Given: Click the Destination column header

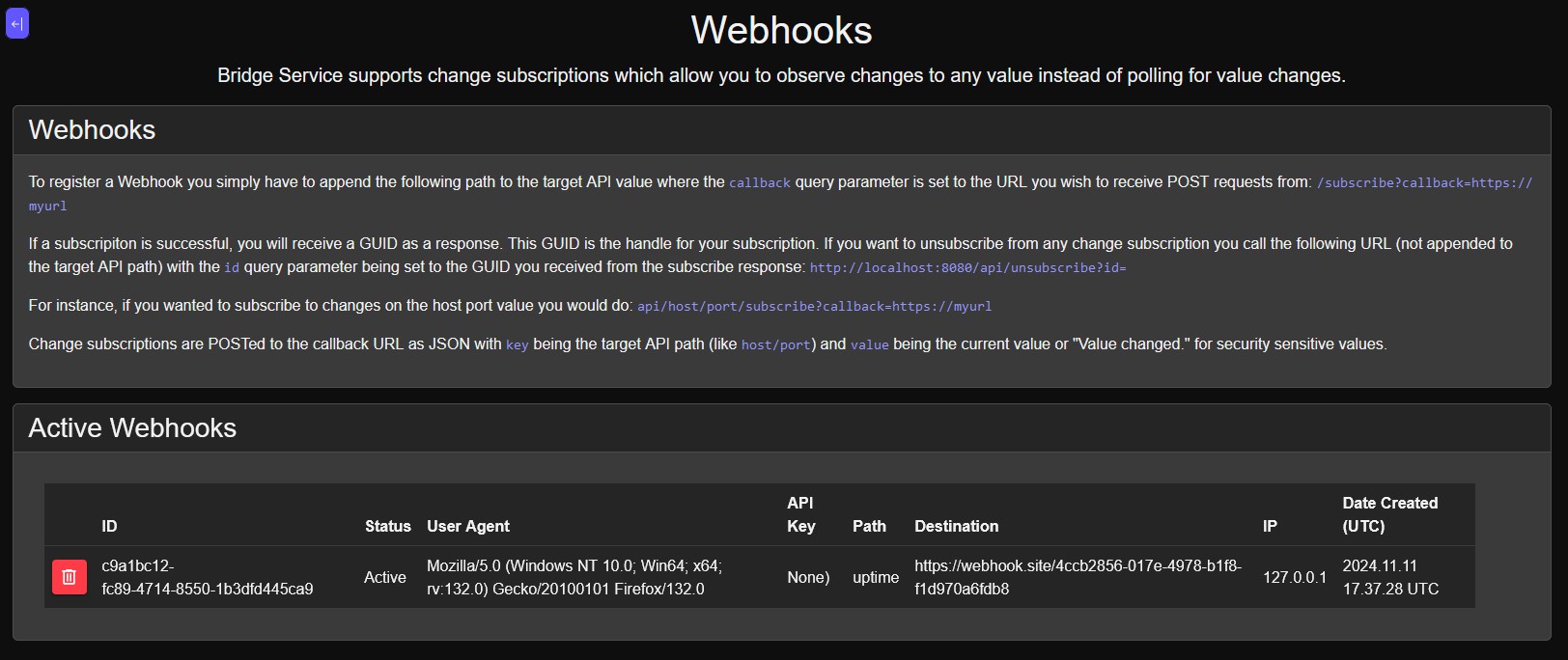Looking at the screenshot, I should click(956, 526).
